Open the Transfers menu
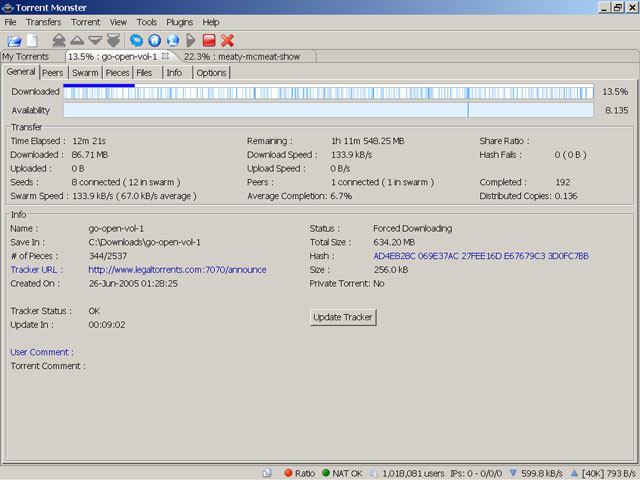Screen dimensions: 640x480 (43, 22)
